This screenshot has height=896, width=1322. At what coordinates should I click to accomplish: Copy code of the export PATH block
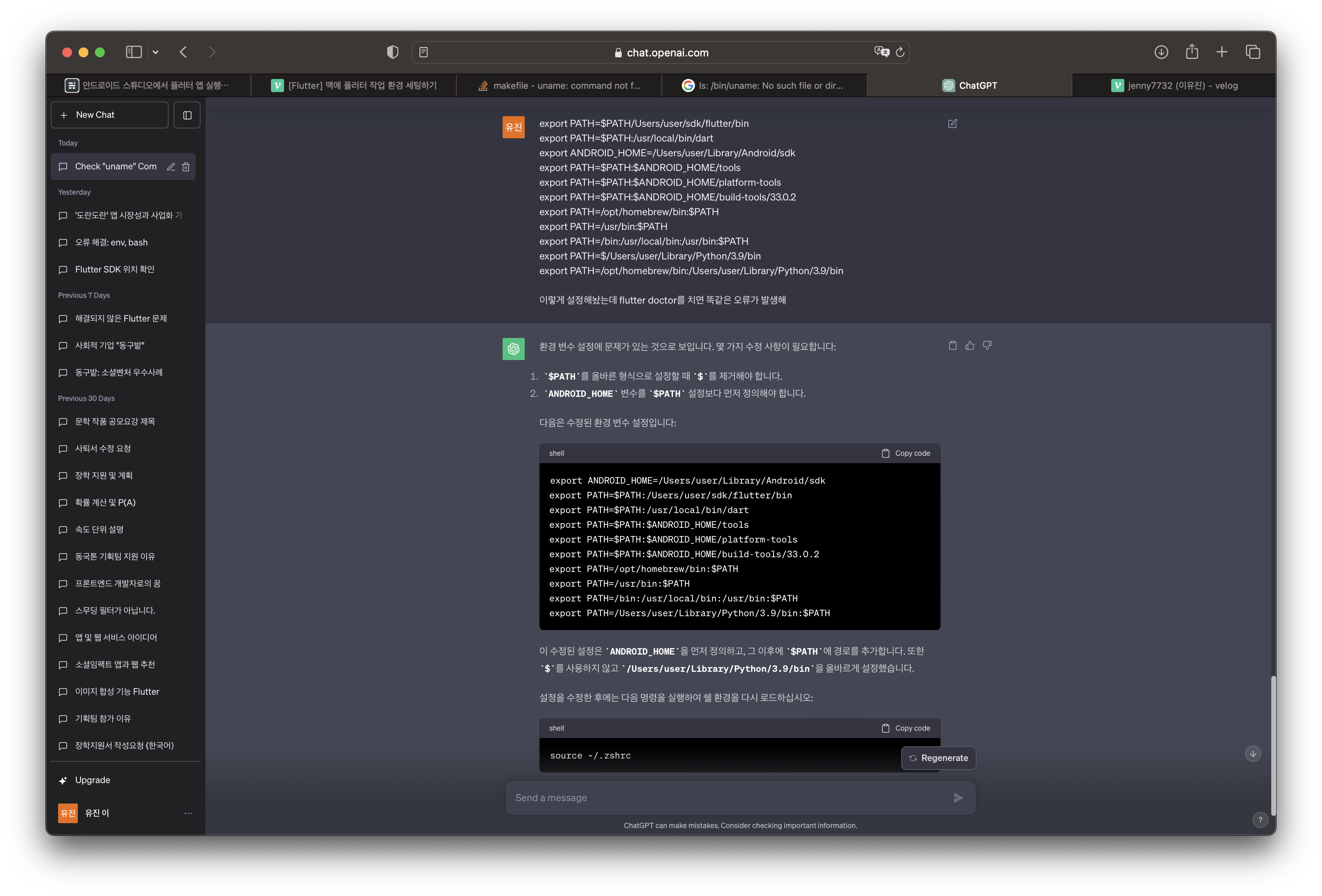[x=906, y=454]
